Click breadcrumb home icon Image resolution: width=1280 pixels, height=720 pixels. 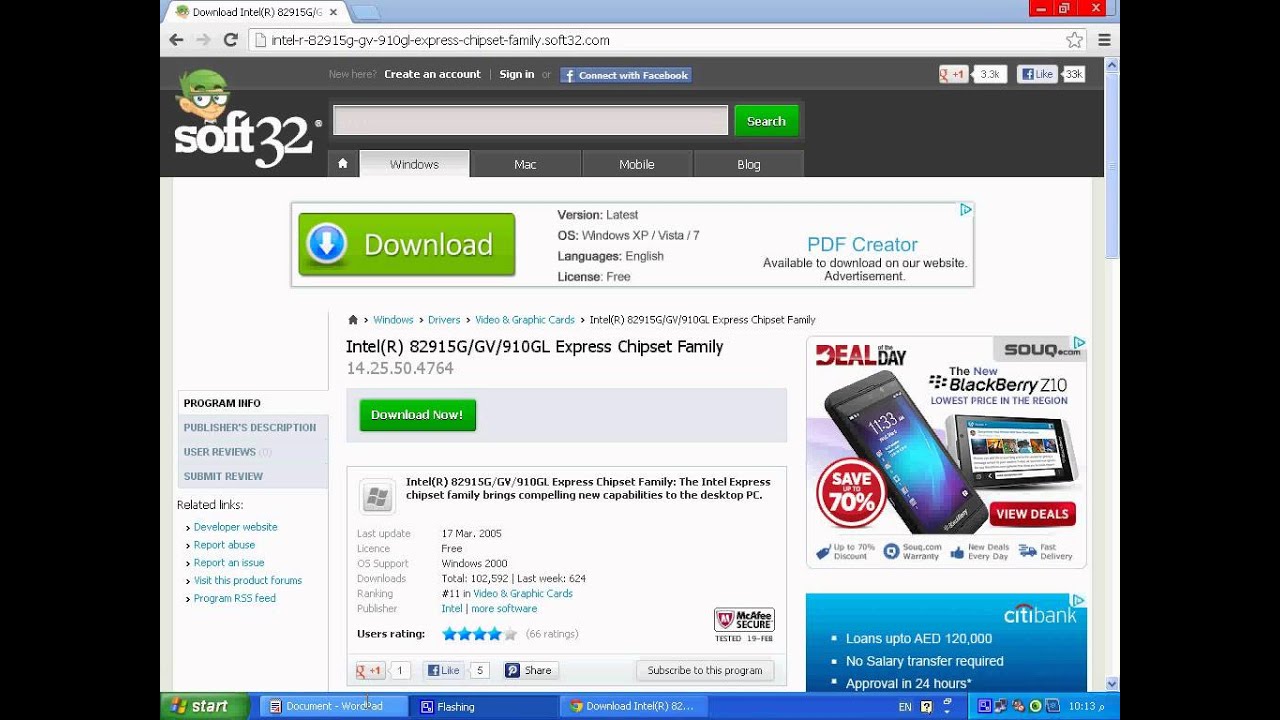tap(352, 320)
